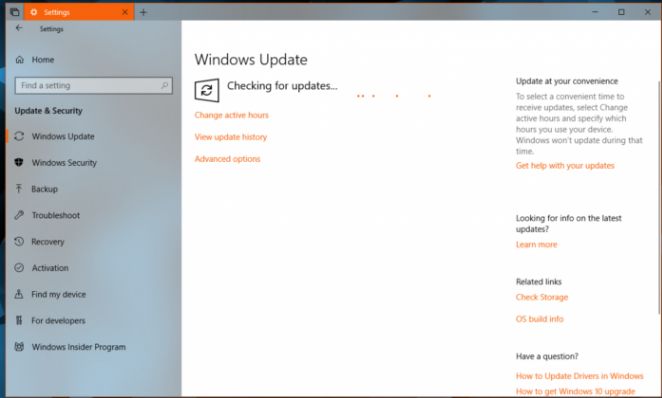Open the Backup section
Viewport: 662px width, 398px height.
pos(44,189)
